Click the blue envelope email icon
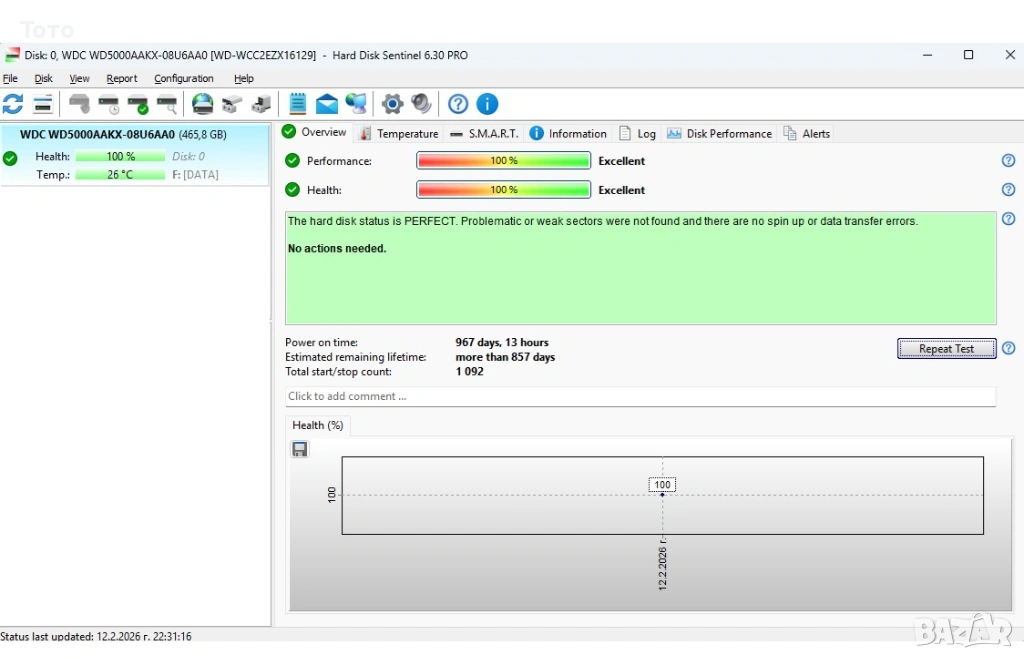 coord(327,104)
